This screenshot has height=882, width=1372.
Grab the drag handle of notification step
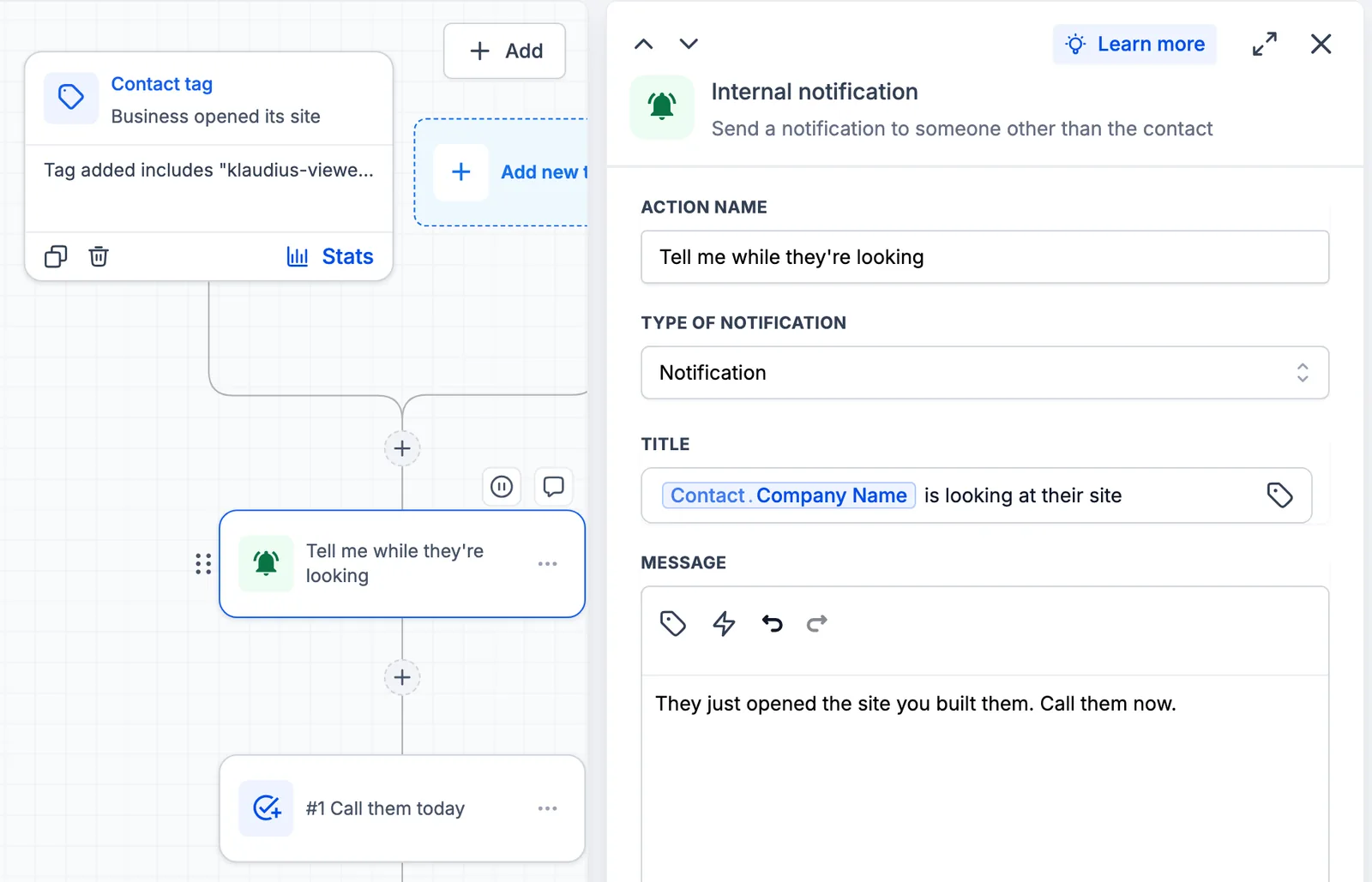click(x=203, y=563)
